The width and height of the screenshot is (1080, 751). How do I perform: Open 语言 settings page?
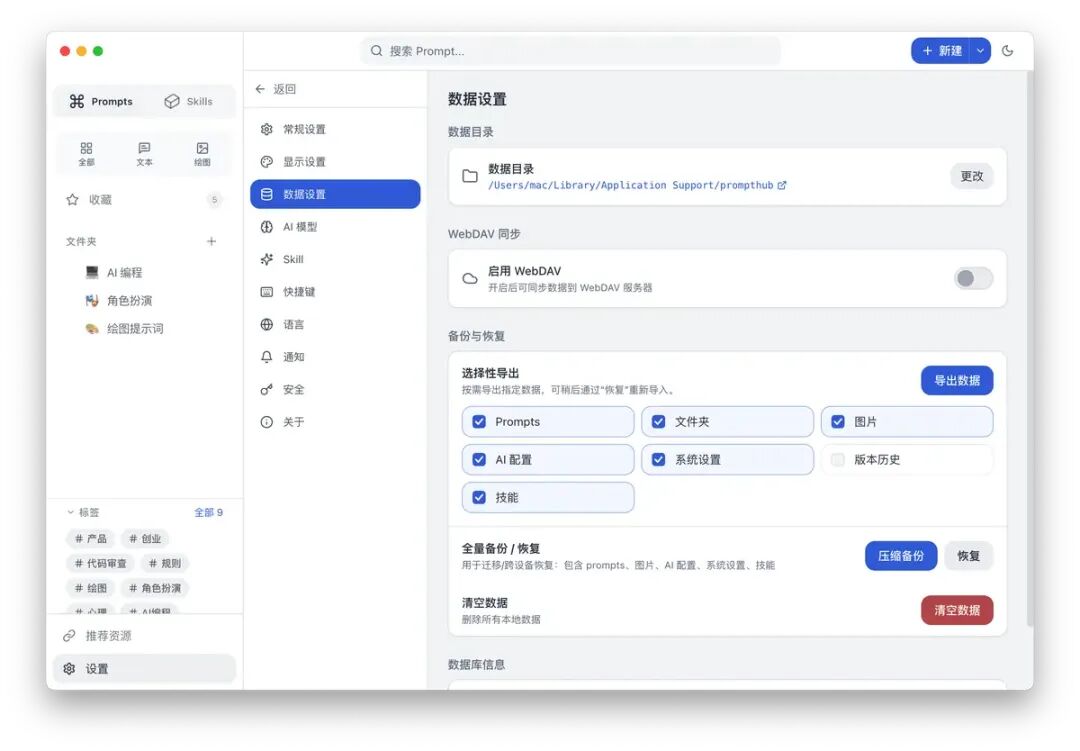click(x=335, y=325)
